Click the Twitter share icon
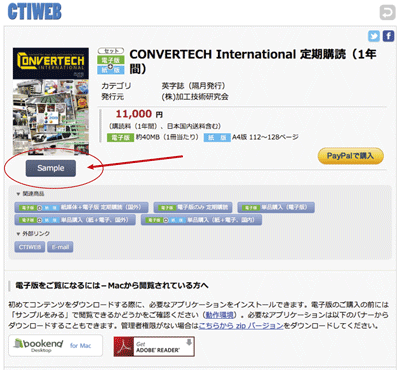 [x=374, y=36]
